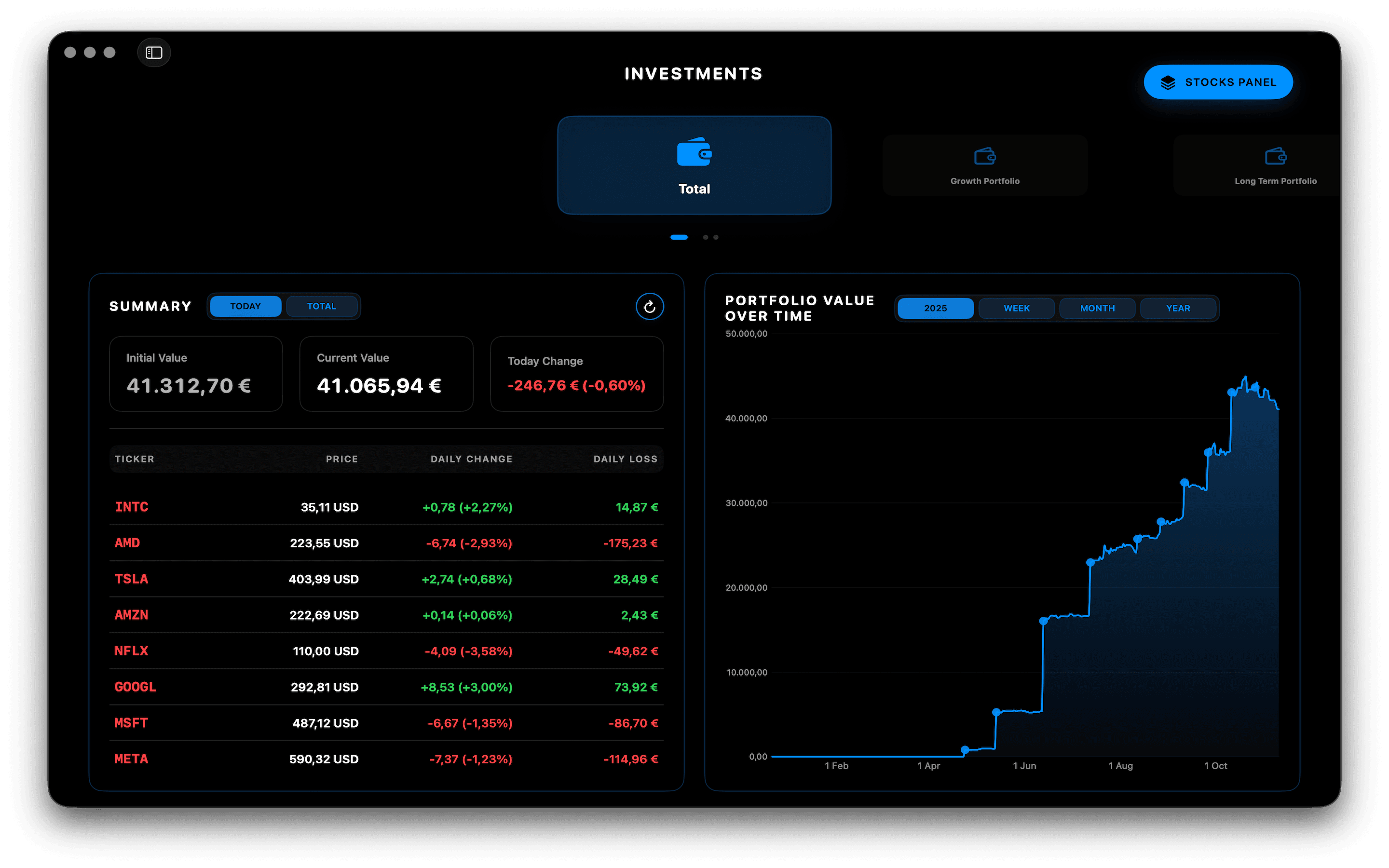Click TSLA price 403,99 USD
This screenshot has width=1389, height=868.
coord(324,579)
